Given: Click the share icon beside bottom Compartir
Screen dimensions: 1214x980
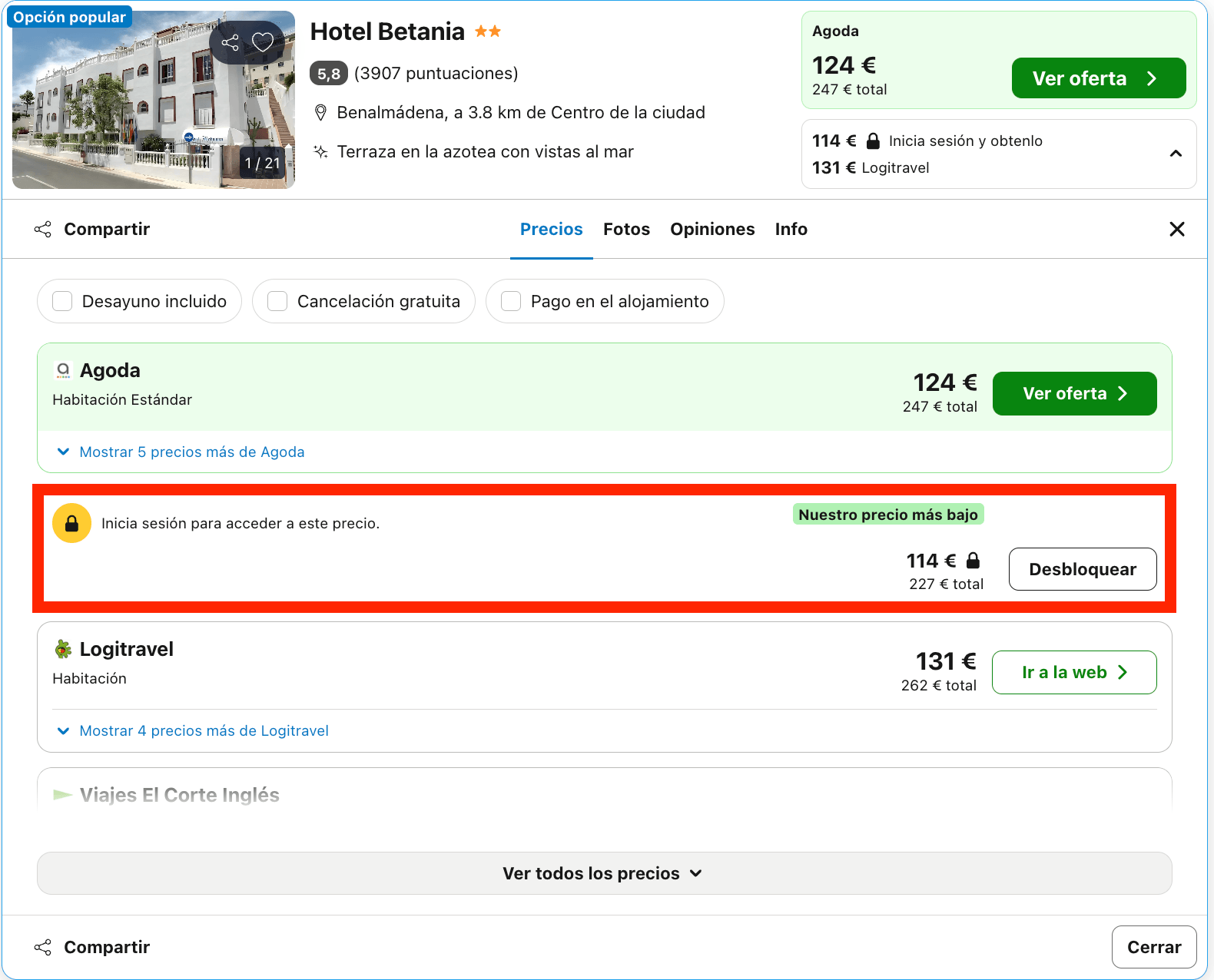Looking at the screenshot, I should pos(43,947).
